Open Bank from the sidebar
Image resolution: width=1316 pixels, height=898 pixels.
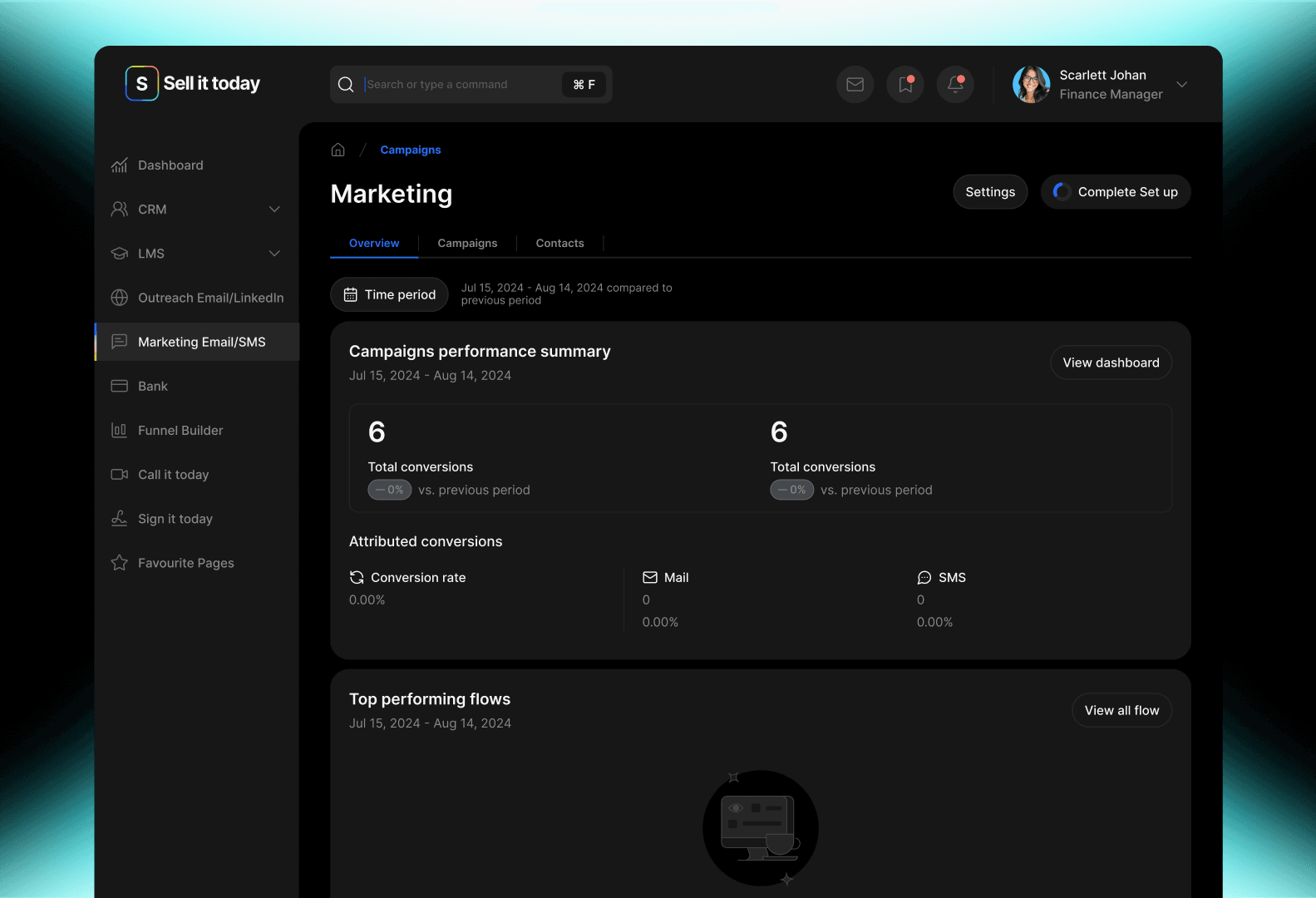pos(153,386)
